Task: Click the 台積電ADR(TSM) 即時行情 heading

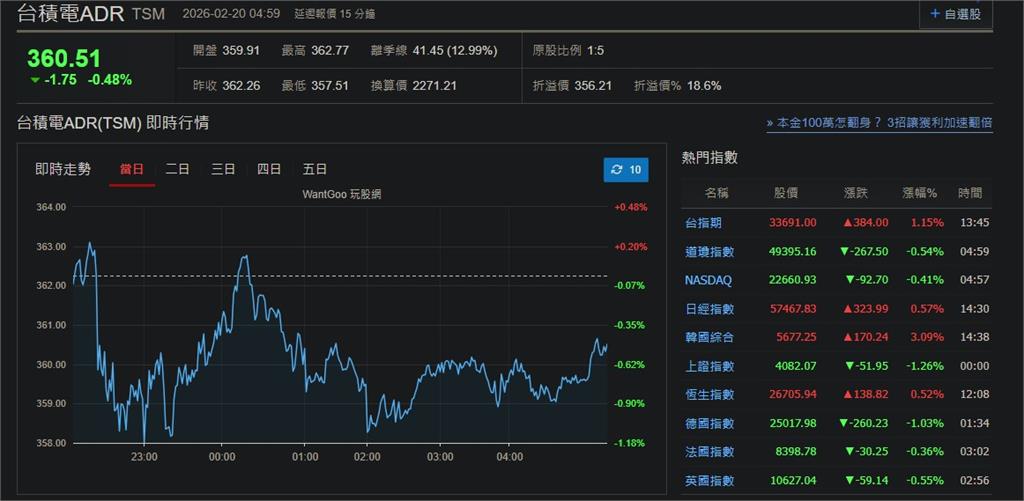Action: coord(113,123)
